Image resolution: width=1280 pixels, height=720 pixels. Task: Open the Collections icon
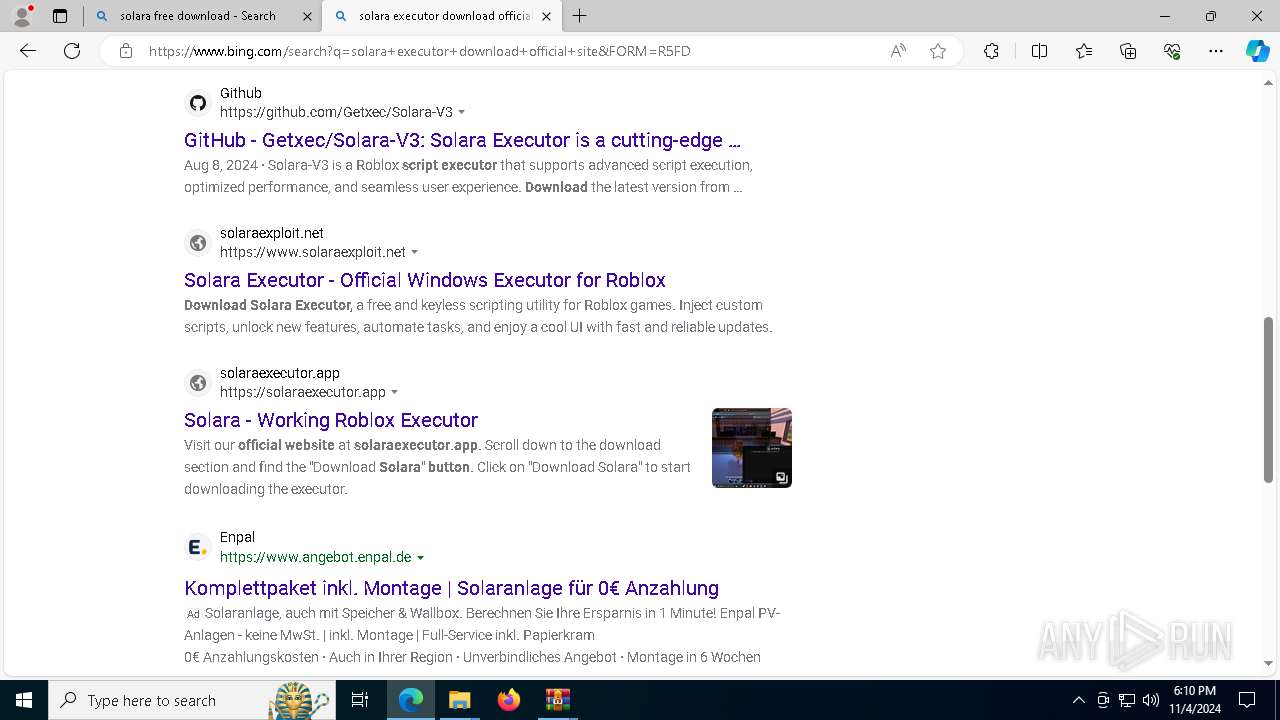(1128, 51)
